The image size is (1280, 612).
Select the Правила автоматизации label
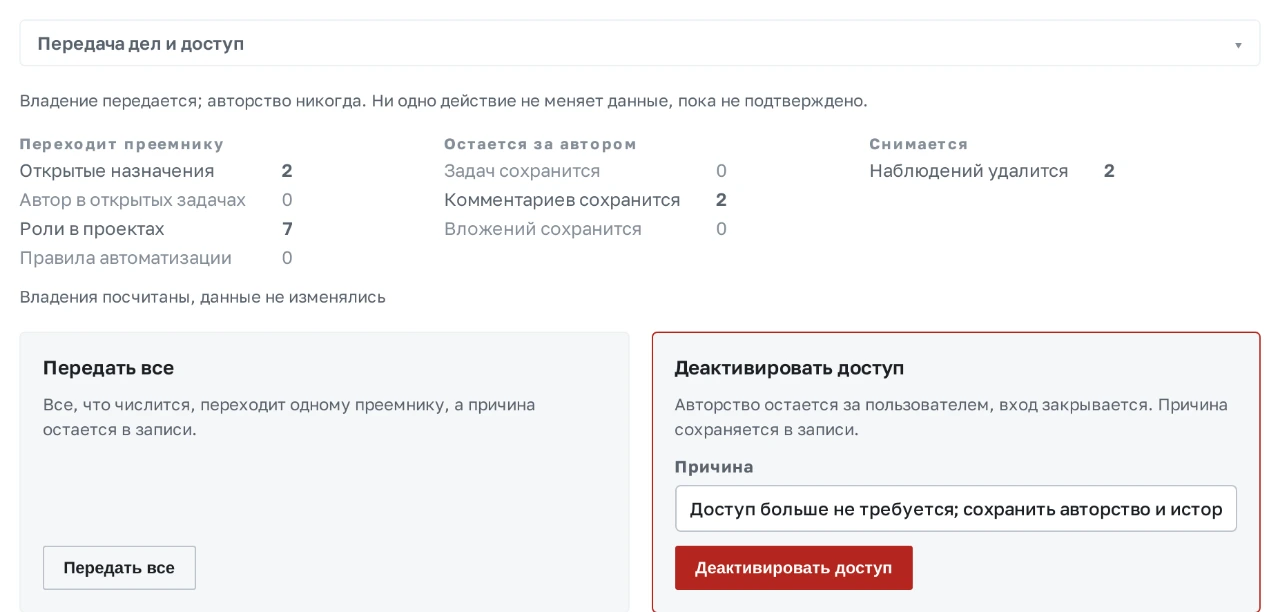tap(126, 258)
